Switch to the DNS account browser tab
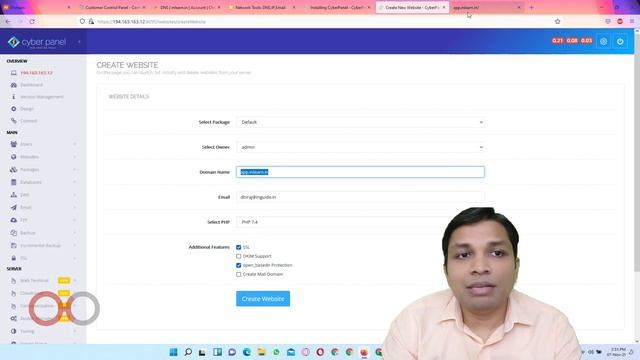The width and height of the screenshot is (640, 360). click(186, 7)
